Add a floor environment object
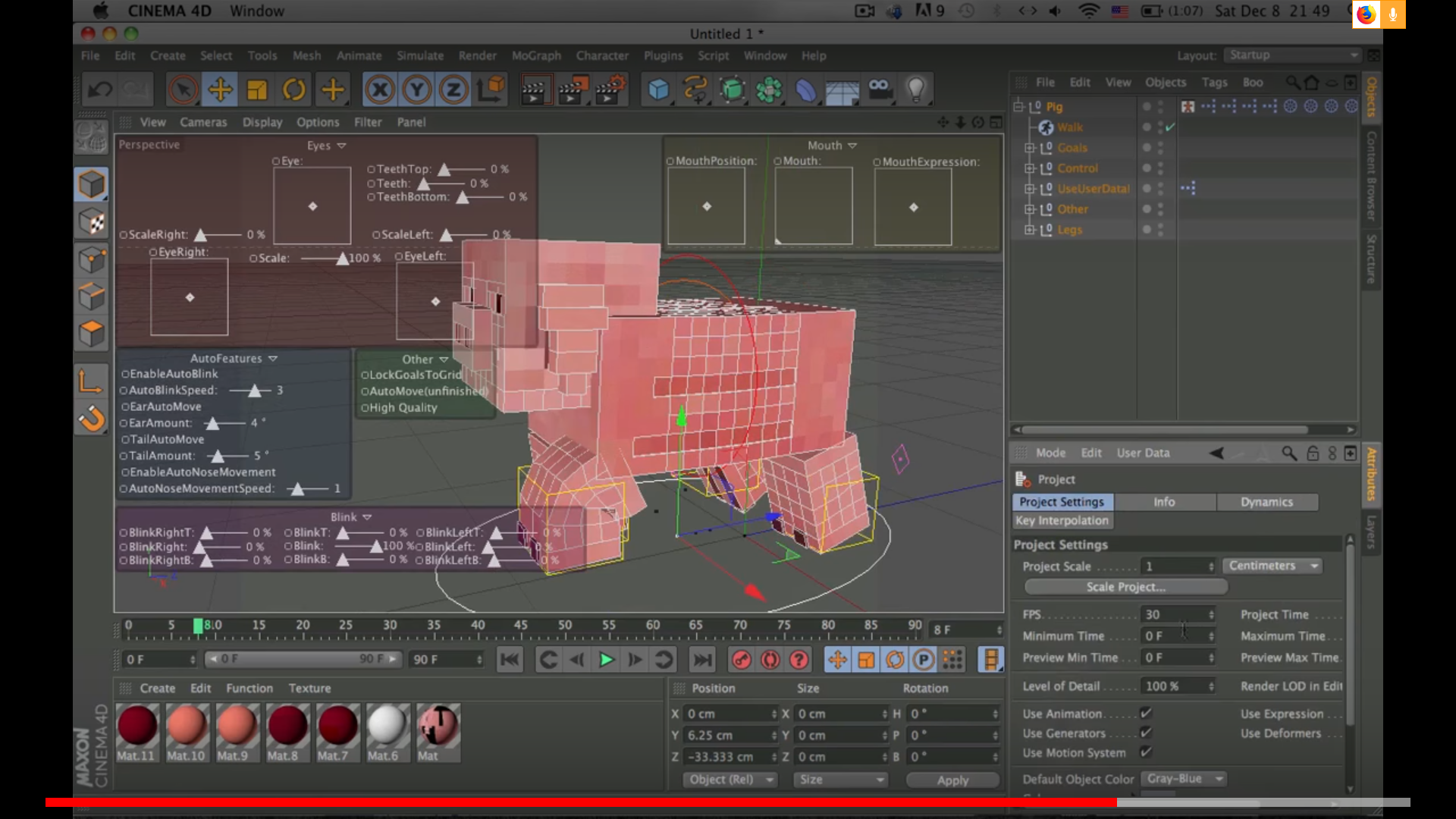1456x819 pixels. coord(842,89)
